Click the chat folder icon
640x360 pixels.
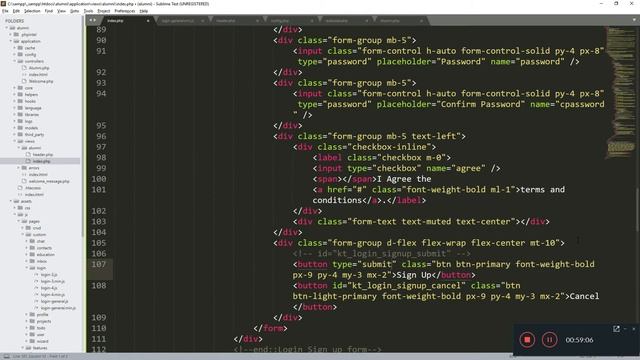pos(32,241)
